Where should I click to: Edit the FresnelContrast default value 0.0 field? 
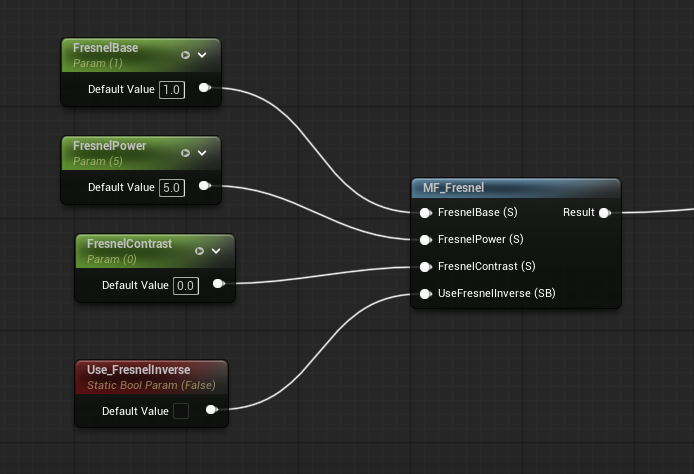186,285
